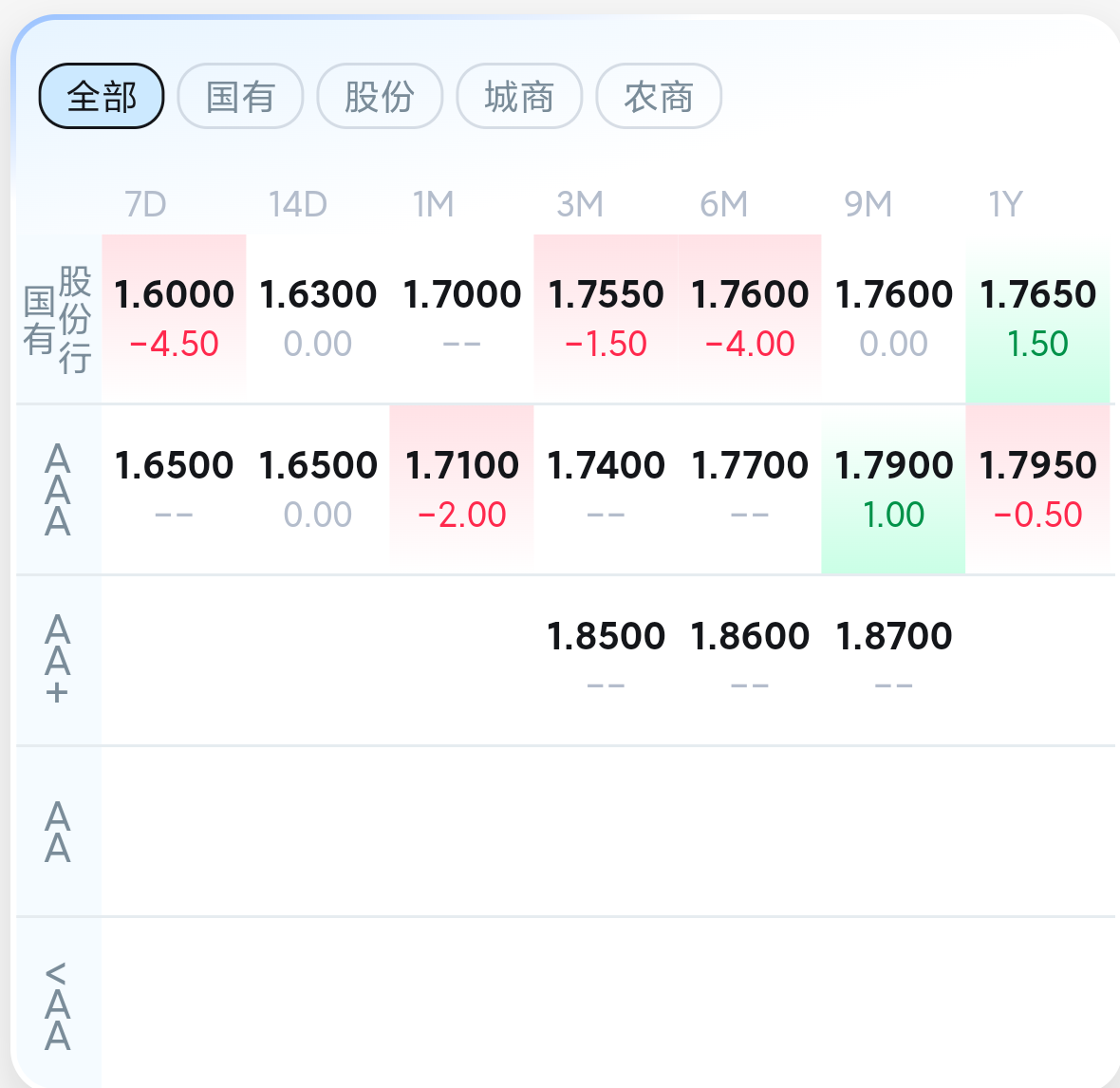This screenshot has height=1088, width=1120.
Task: Click the AA+ row label
Action: tap(59, 660)
